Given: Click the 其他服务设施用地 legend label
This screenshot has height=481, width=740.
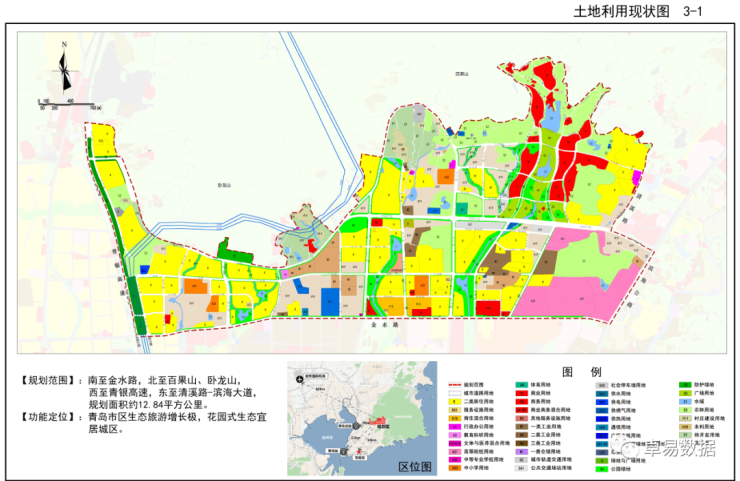Looking at the screenshot, I should click(x=550, y=418).
